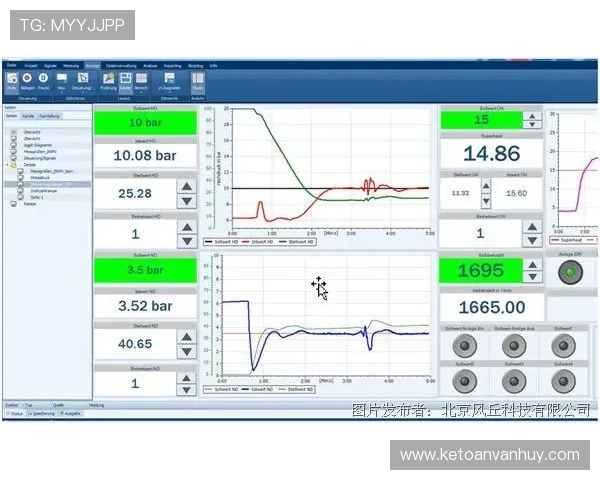The image size is (600, 480).
Task: Open the yt-Diagramm element icon
Action: [x=170, y=79]
